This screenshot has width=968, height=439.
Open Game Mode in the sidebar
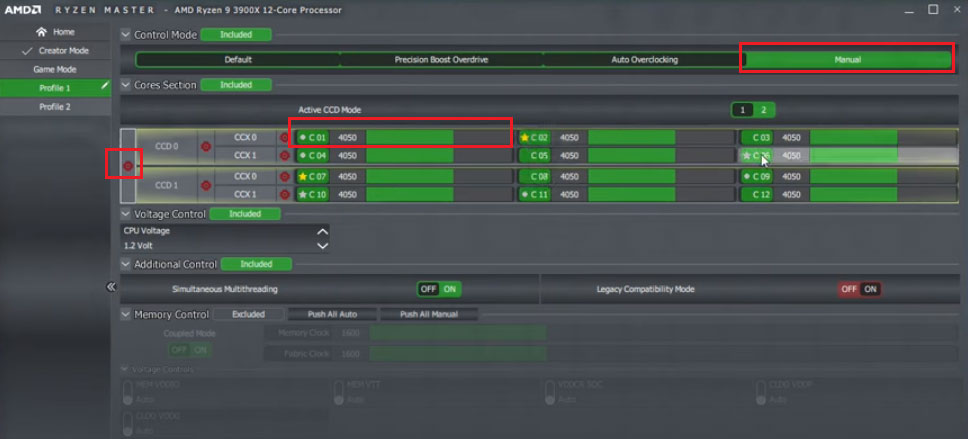pyautogui.click(x=55, y=69)
